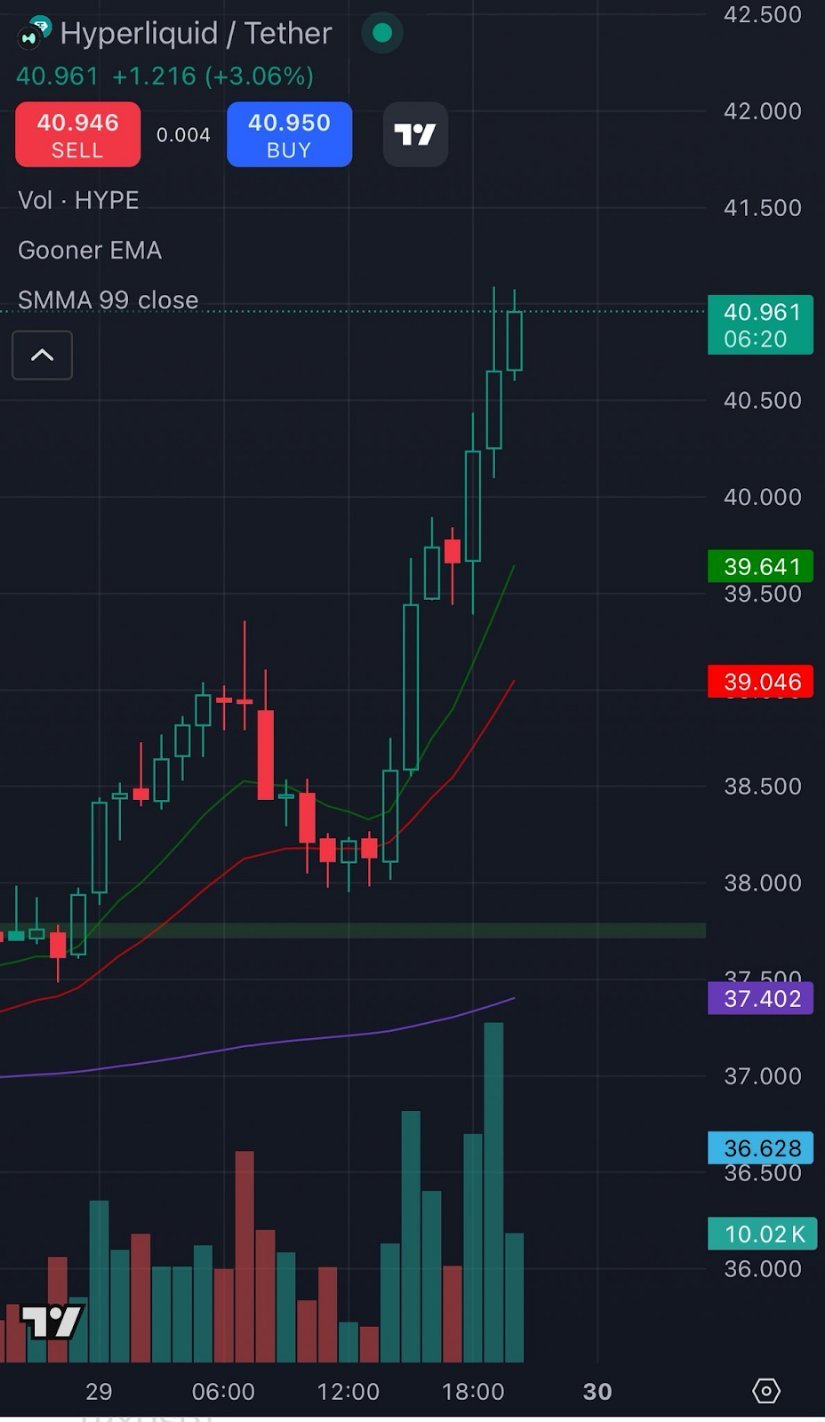Click the 06:00 label on time axis
The height and width of the screenshot is (1422, 825).
(x=223, y=1392)
